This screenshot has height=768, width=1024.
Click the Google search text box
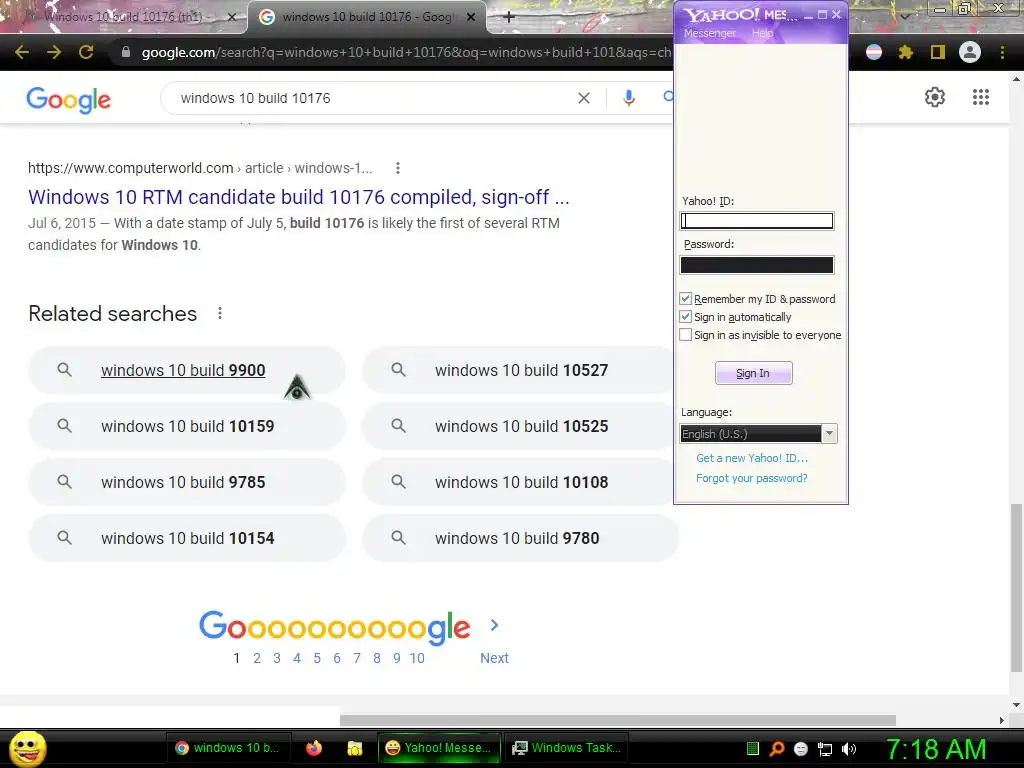(372, 98)
